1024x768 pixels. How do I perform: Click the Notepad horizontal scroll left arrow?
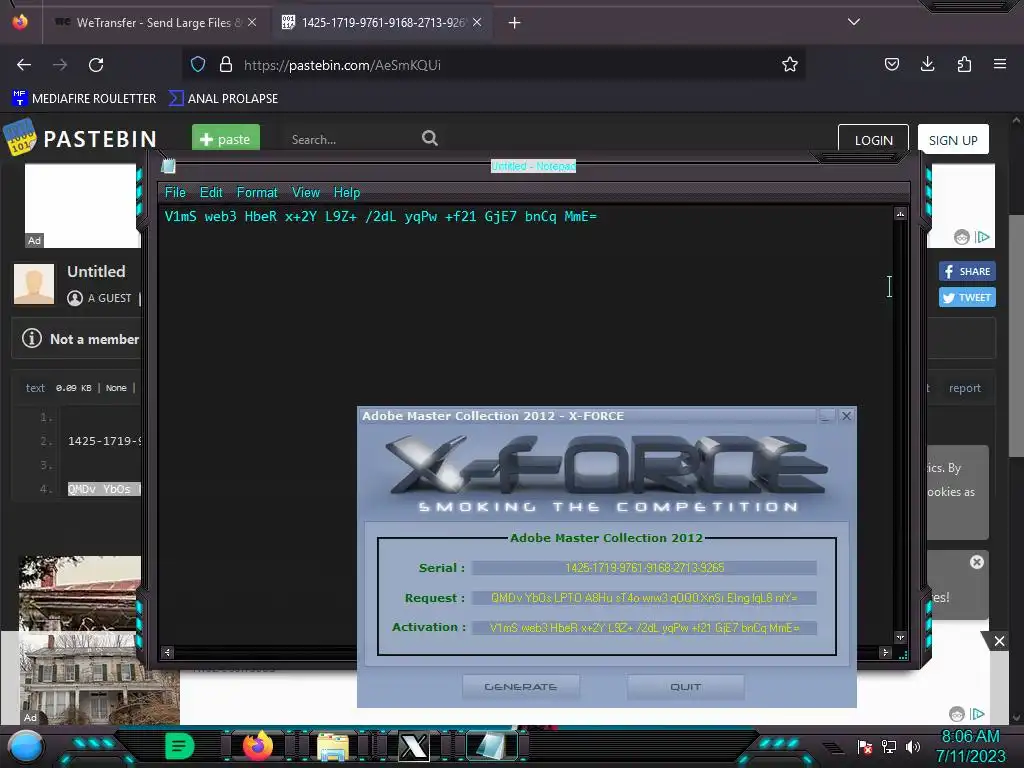167,652
